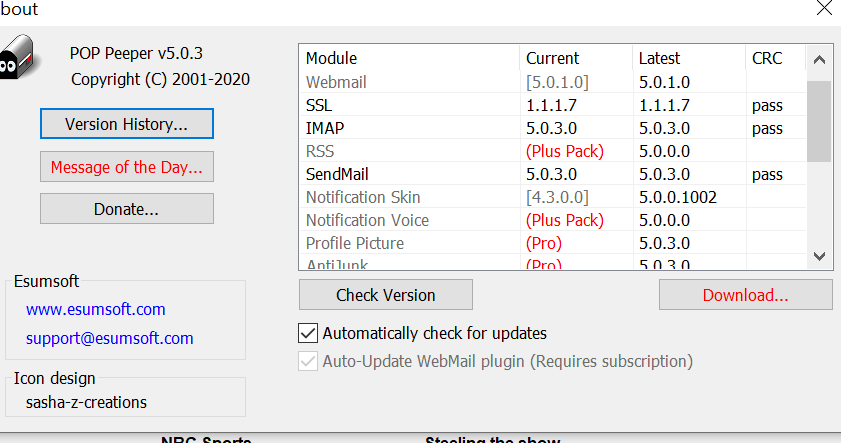The height and width of the screenshot is (443, 841).
Task: Select the Notification Voice row
Action: click(x=552, y=220)
